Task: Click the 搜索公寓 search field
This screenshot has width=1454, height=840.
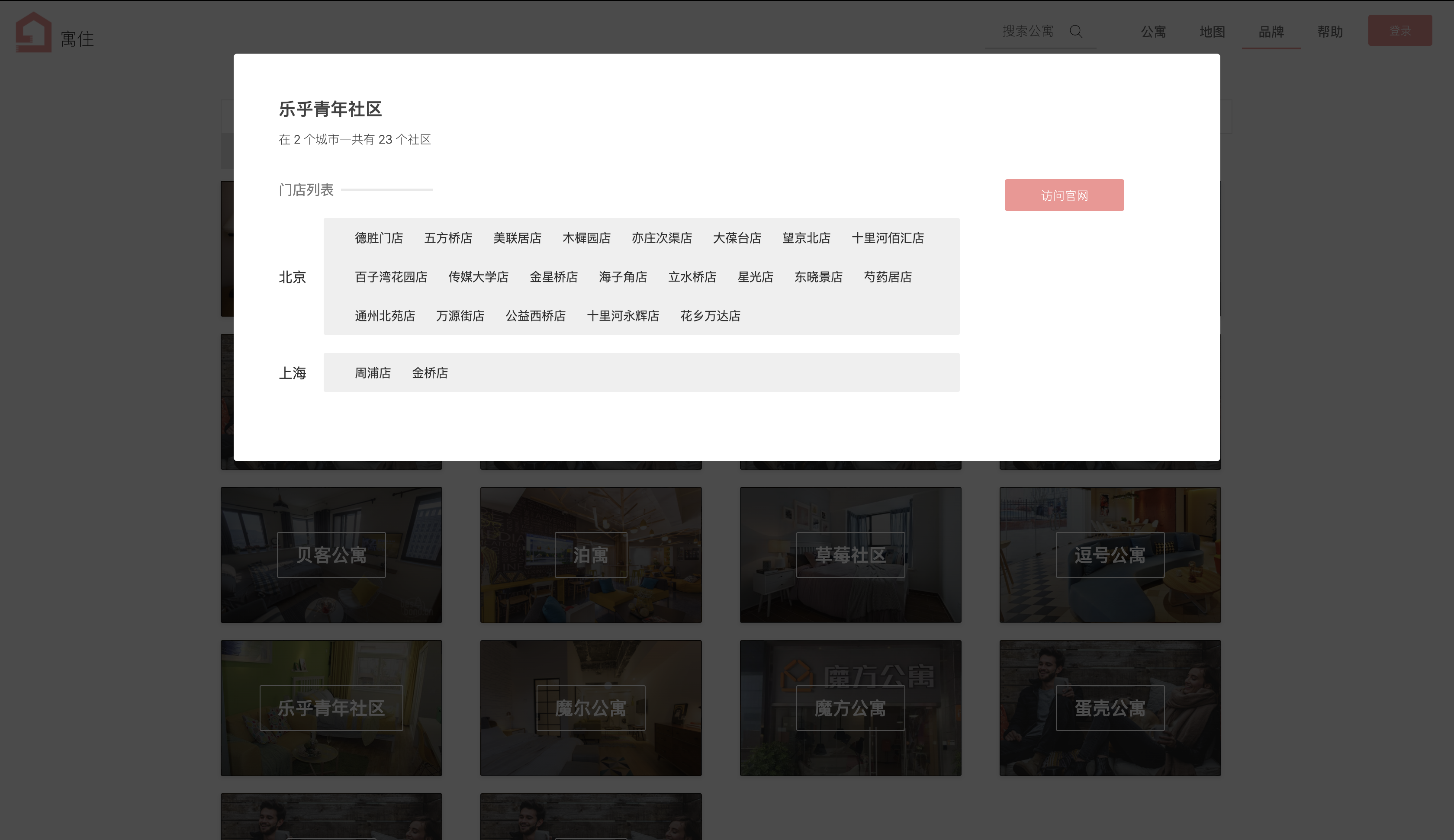Action: tap(1028, 31)
